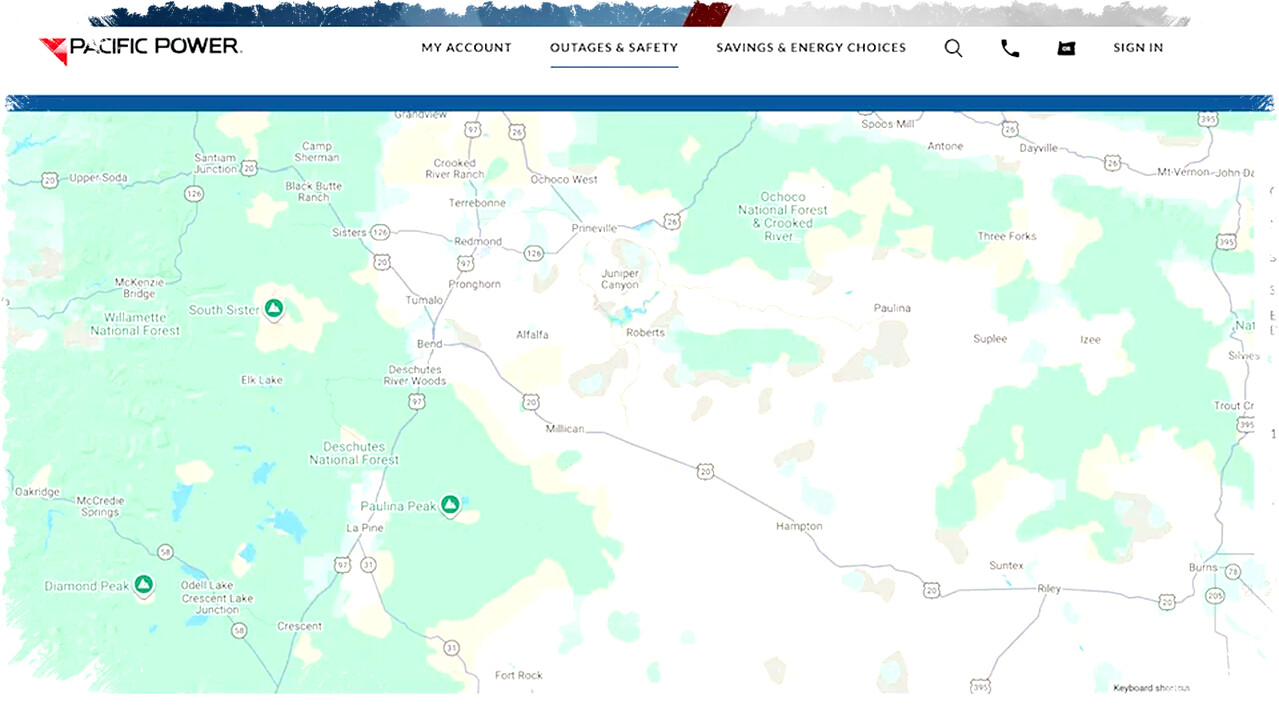Click the Sign In link

coord(1137,47)
